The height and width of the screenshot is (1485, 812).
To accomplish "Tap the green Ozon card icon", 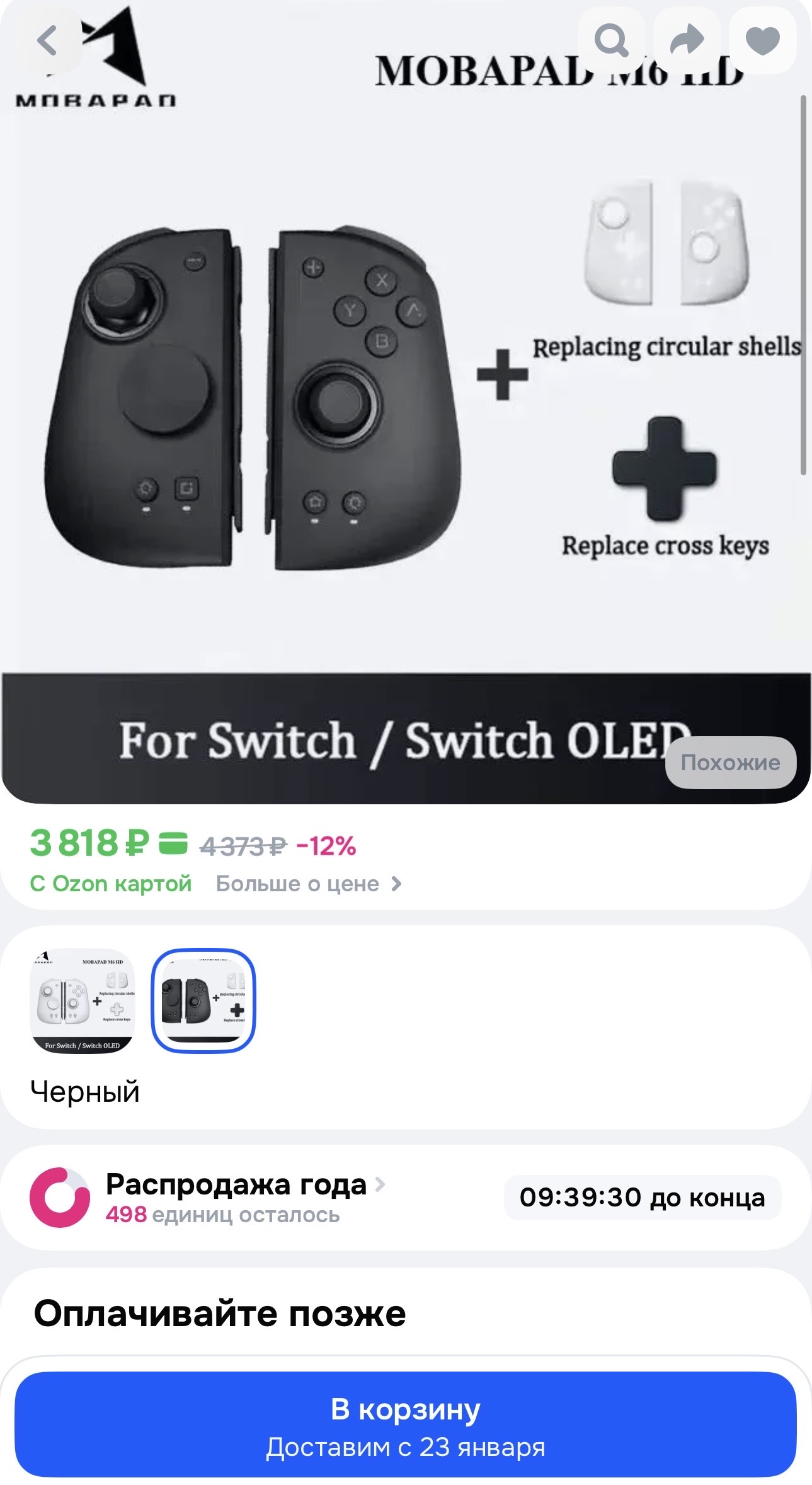I will [x=173, y=843].
